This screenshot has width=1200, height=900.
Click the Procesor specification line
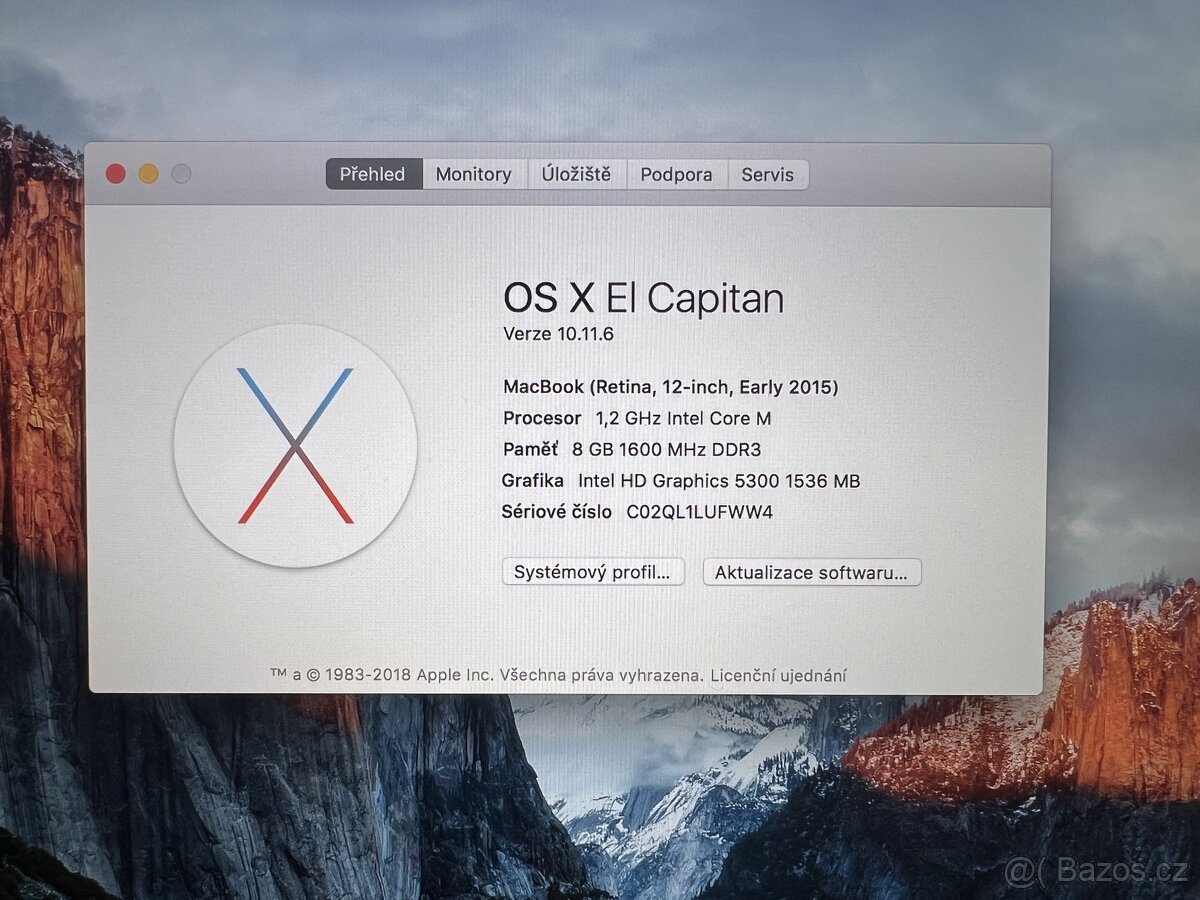(x=637, y=418)
